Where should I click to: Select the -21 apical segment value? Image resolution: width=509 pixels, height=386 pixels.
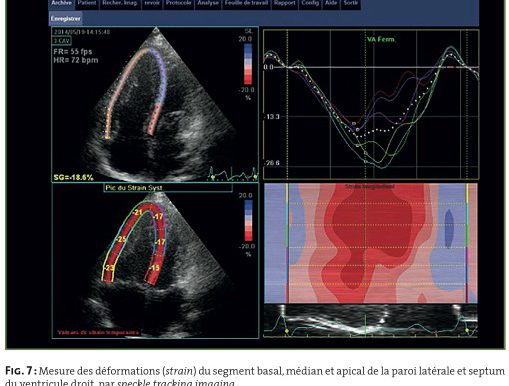click(138, 212)
